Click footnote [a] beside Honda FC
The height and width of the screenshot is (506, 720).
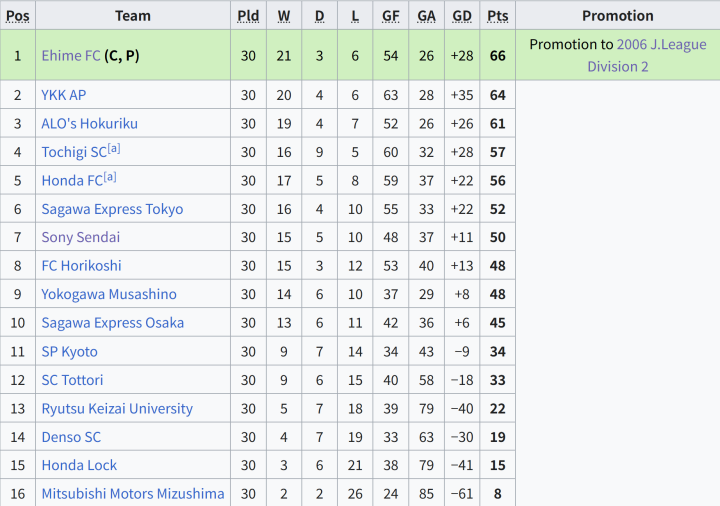coord(110,177)
